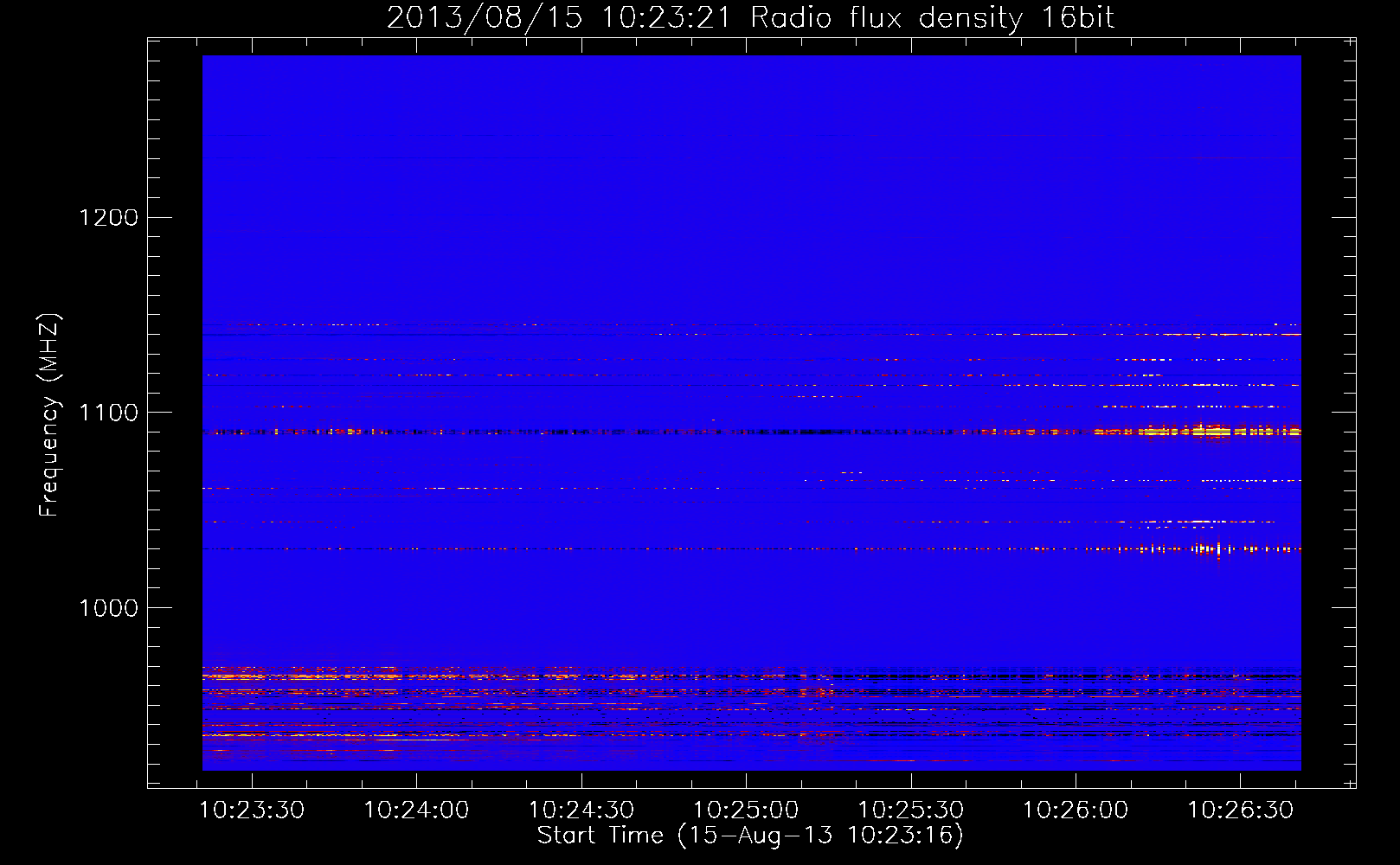Click the 10:26:00 time tick label
This screenshot has width=1400, height=865.
click(1076, 811)
